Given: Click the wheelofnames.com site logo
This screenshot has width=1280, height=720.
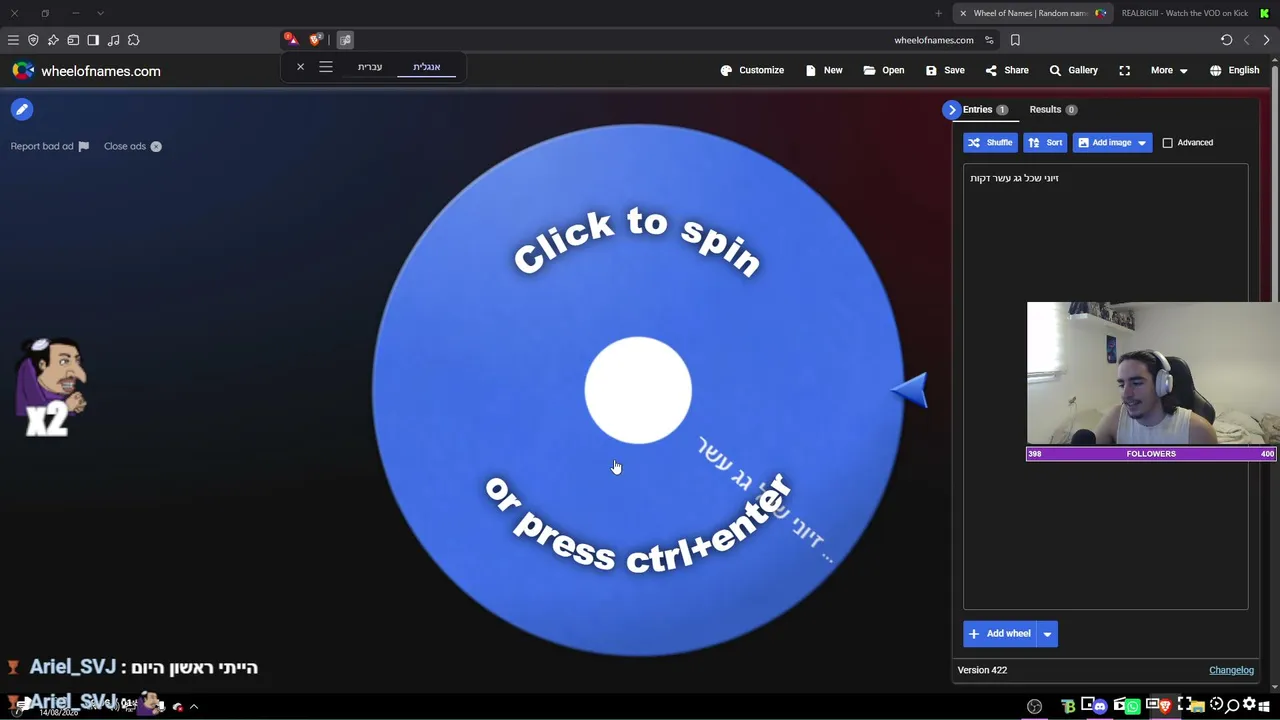Looking at the screenshot, I should coord(86,71).
